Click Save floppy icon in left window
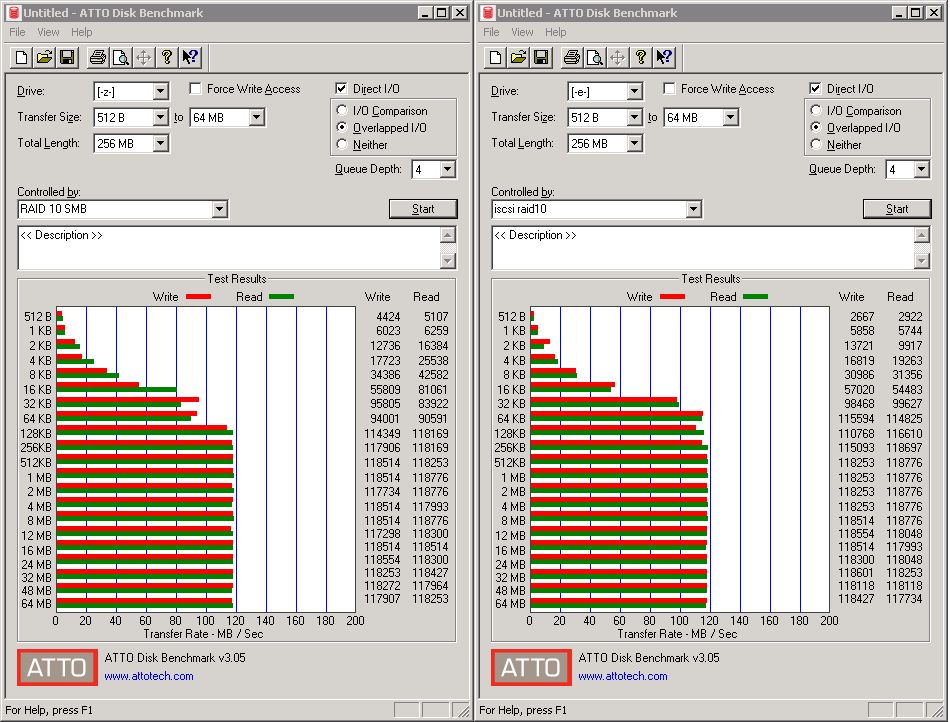 [67, 58]
